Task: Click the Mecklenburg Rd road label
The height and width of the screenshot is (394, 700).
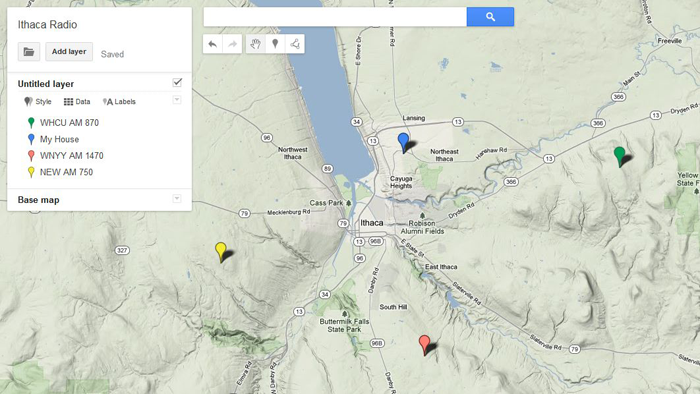Action: click(288, 212)
